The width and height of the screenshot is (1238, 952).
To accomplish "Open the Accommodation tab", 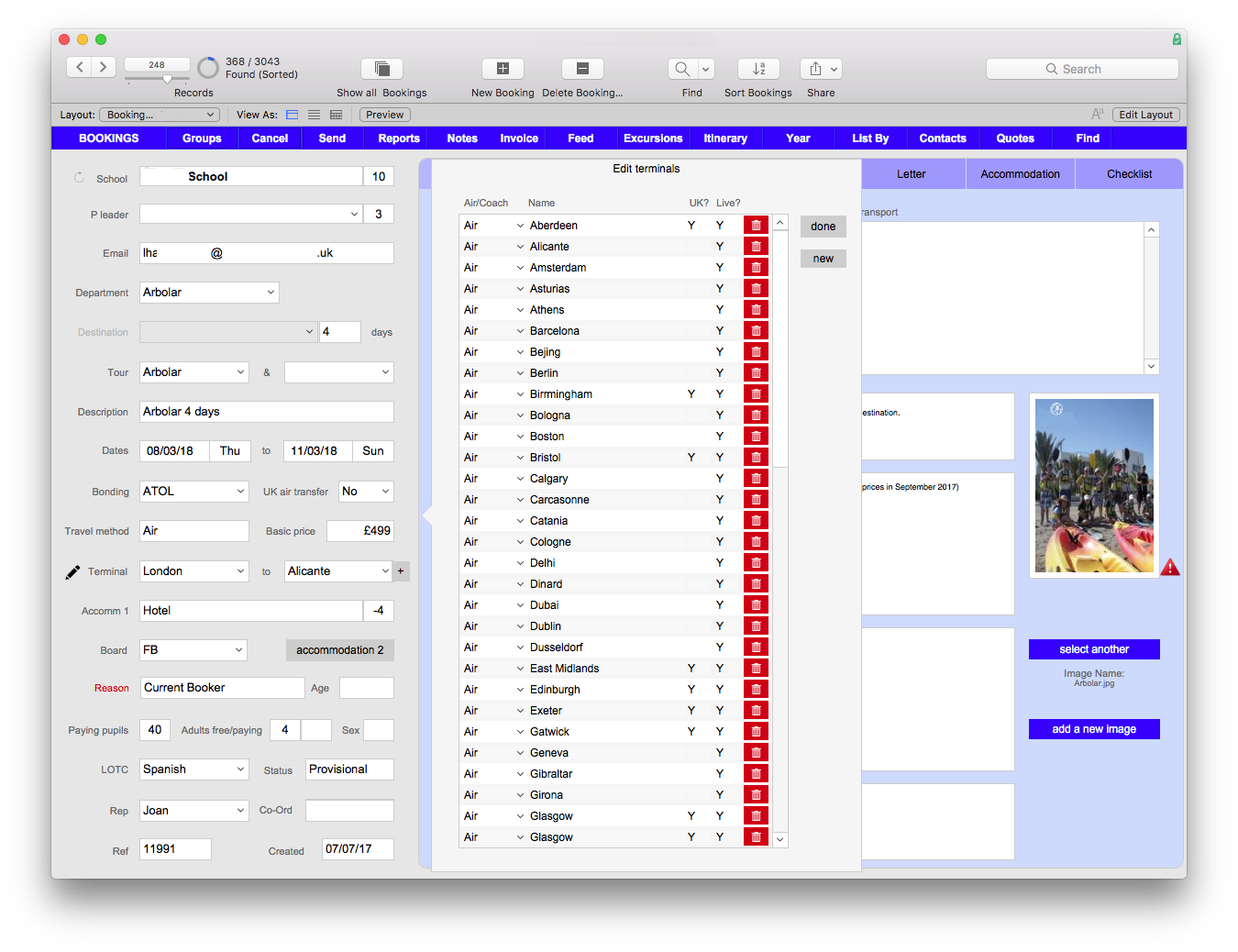I will 1020,173.
